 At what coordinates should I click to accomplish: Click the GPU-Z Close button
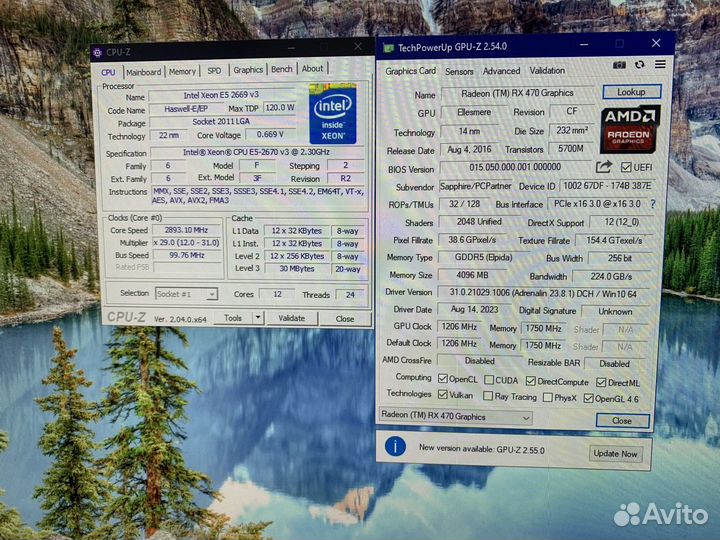(622, 421)
